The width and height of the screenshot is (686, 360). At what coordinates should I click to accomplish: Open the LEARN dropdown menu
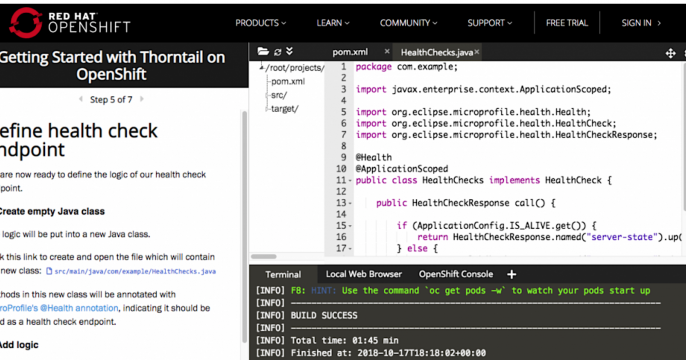pyautogui.click(x=333, y=23)
